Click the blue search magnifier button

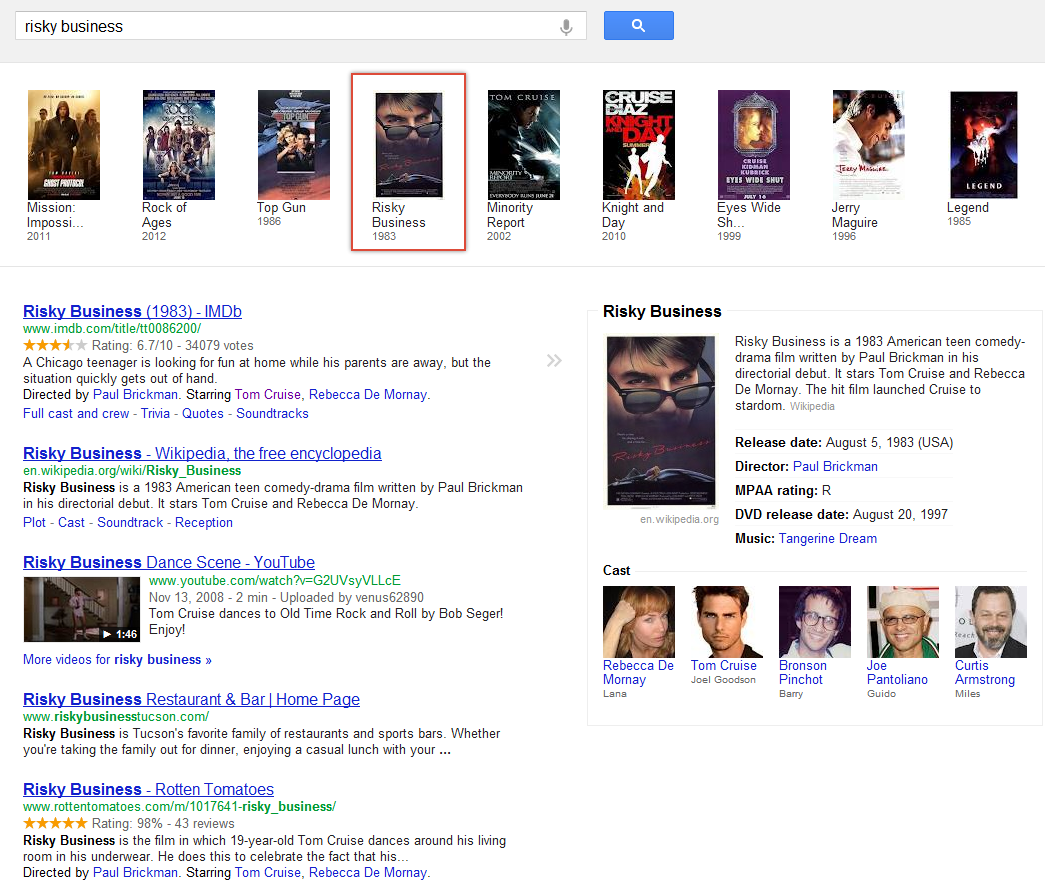click(638, 25)
